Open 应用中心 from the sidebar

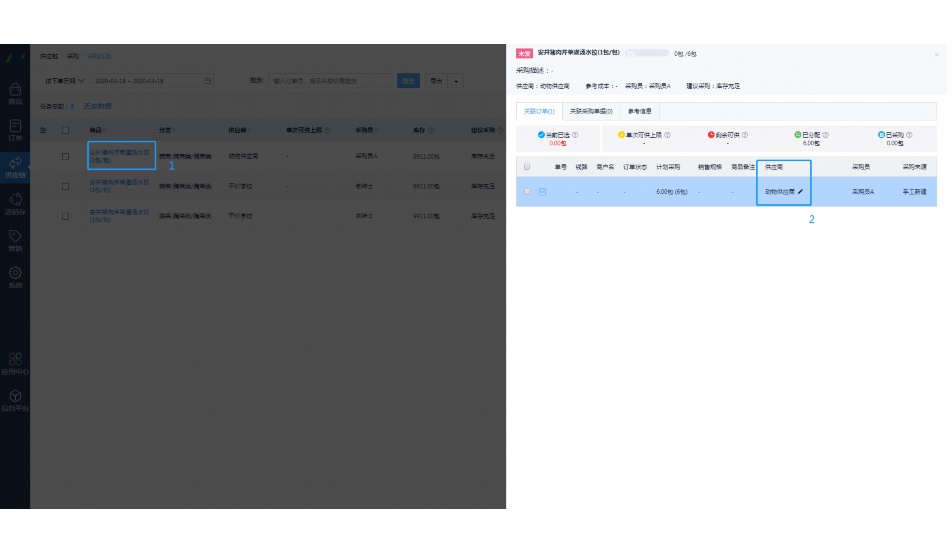coord(15,362)
